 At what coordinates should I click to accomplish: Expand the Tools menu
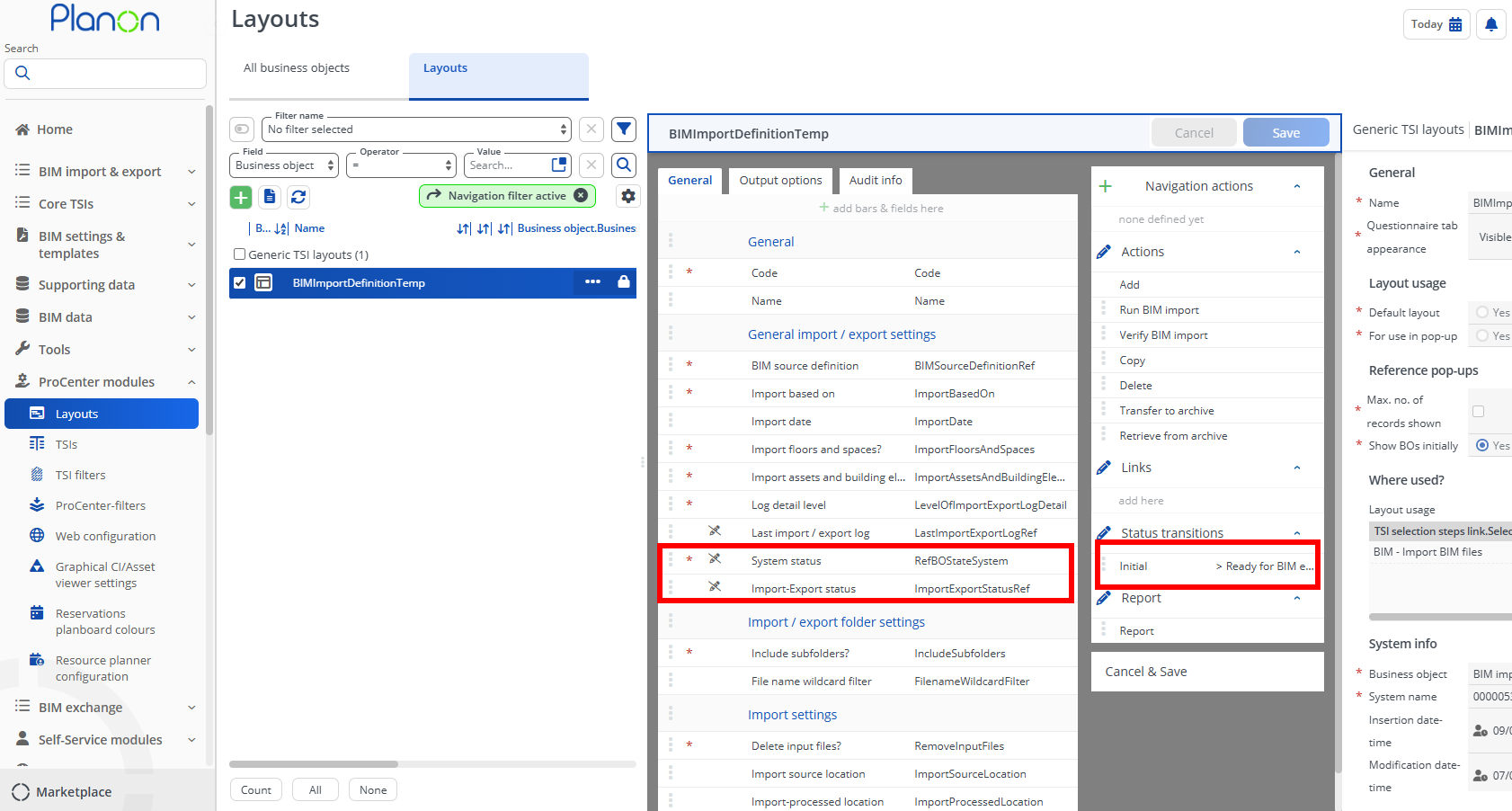click(x=107, y=350)
